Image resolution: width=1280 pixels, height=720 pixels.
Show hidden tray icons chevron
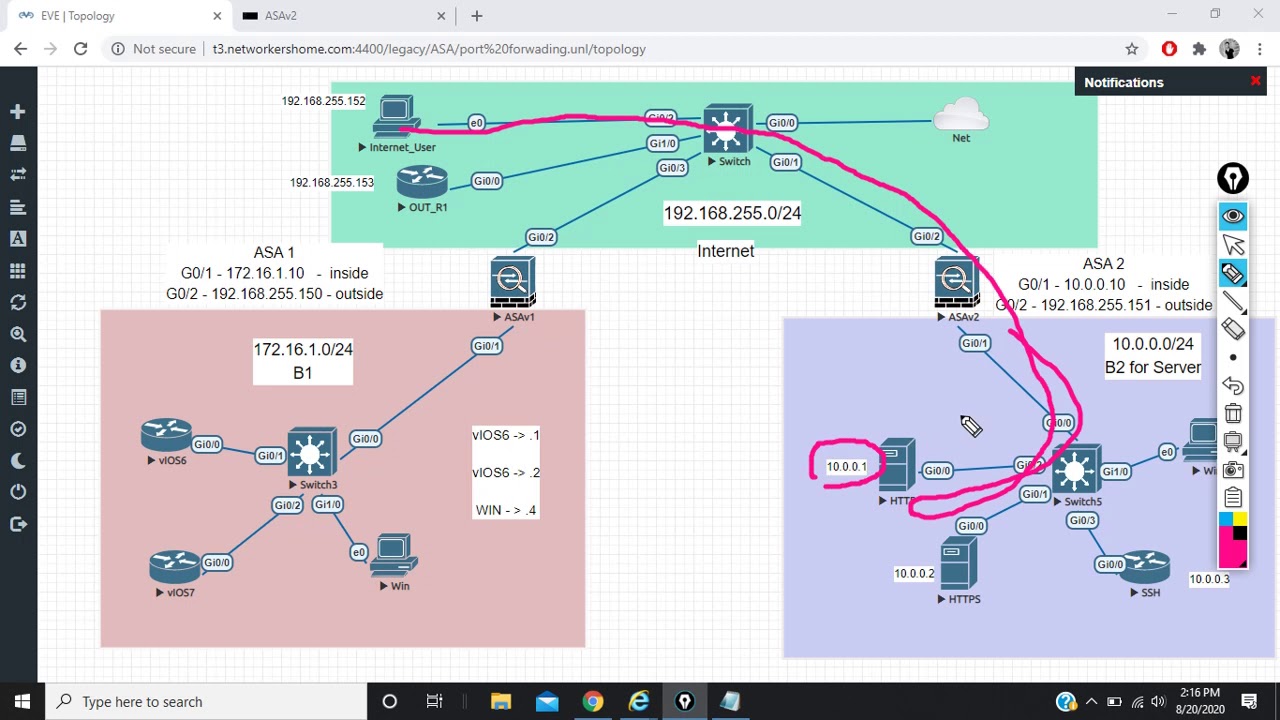[x=1091, y=701]
